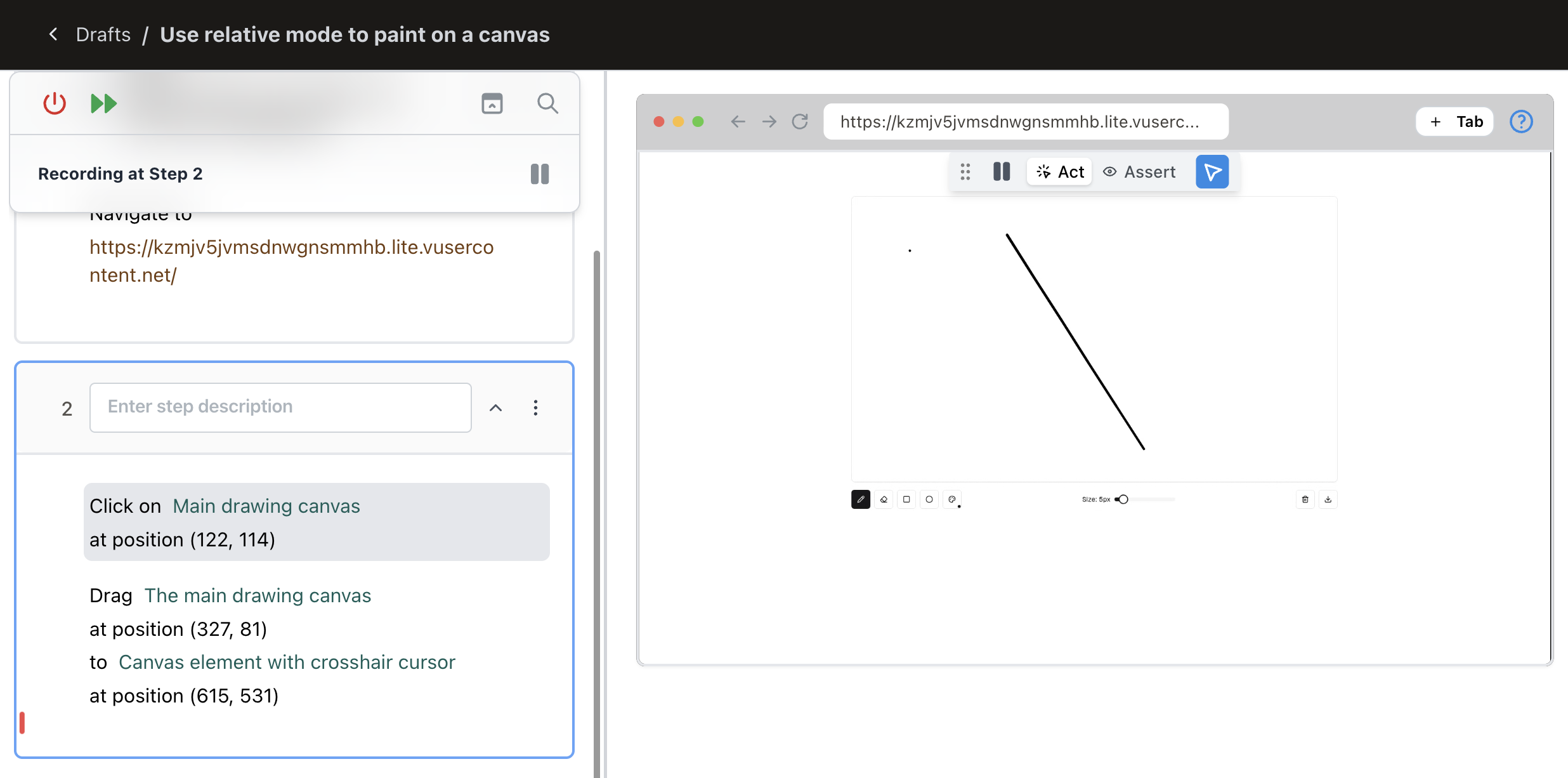This screenshot has width=1568, height=778.
Task: Open the search magnifier in recorder panel
Action: pos(547,103)
